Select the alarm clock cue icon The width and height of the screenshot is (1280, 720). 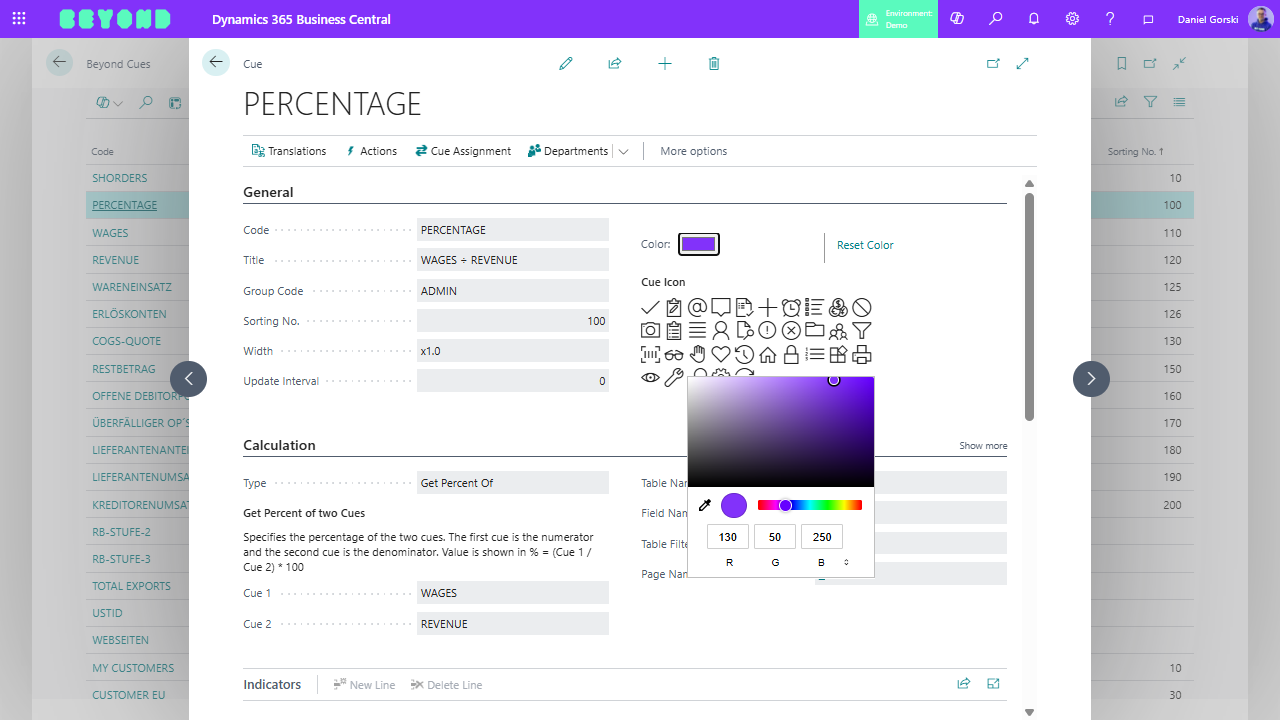pyautogui.click(x=791, y=307)
